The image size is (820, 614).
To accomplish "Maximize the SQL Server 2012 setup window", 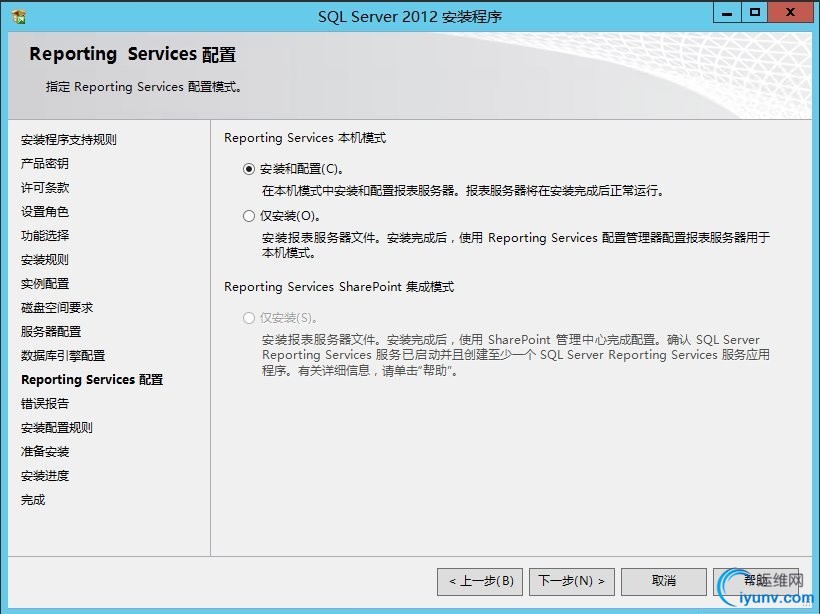I will coord(755,13).
